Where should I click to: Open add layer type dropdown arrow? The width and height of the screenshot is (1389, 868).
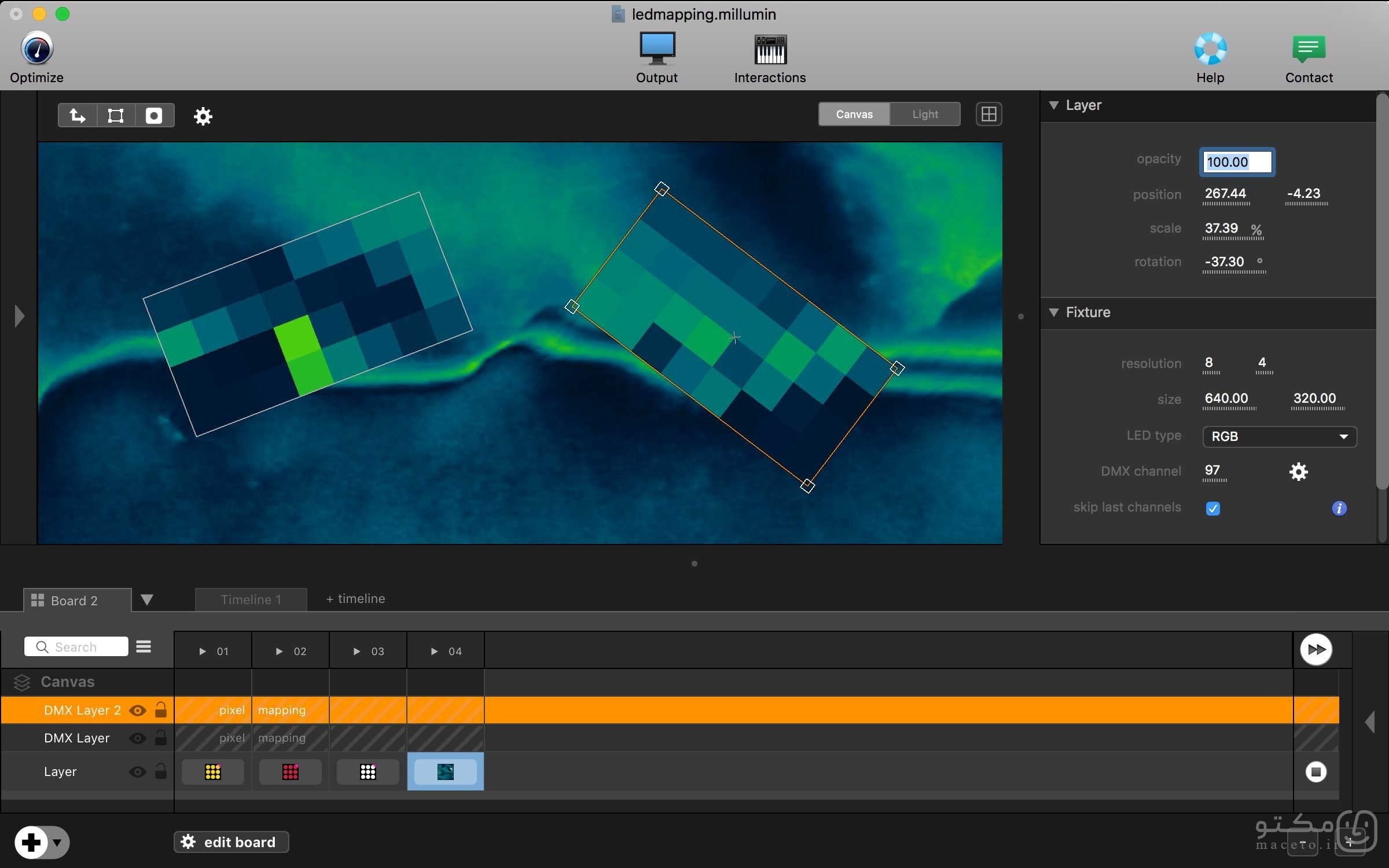click(57, 843)
